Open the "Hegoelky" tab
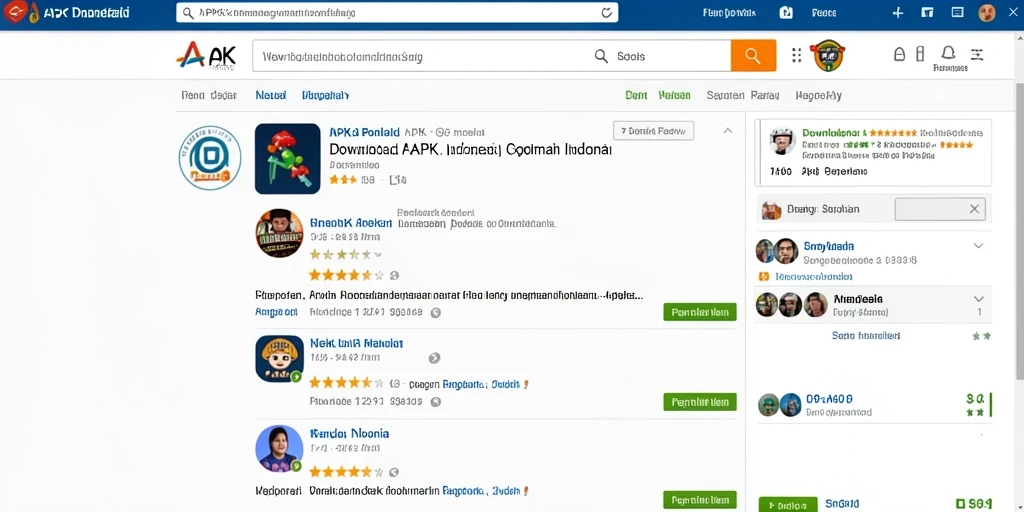The height and width of the screenshot is (512, 1024). pos(818,95)
